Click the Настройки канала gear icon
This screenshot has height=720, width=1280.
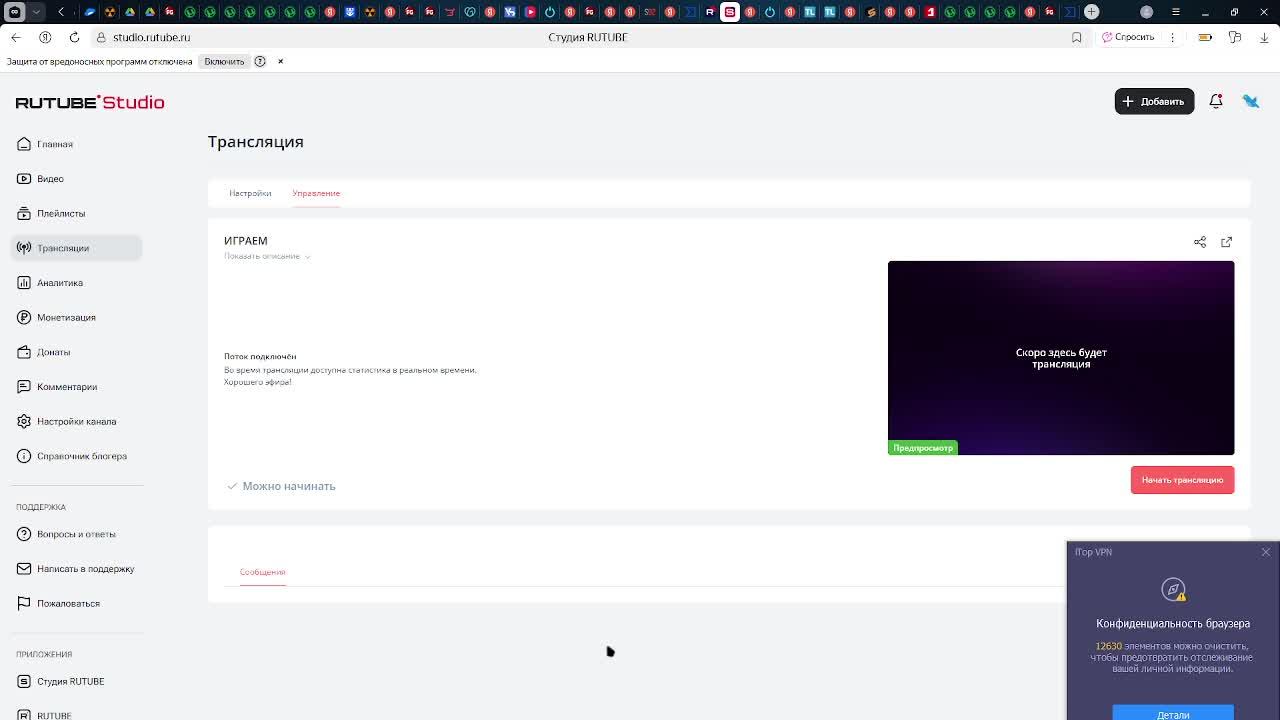[24, 421]
